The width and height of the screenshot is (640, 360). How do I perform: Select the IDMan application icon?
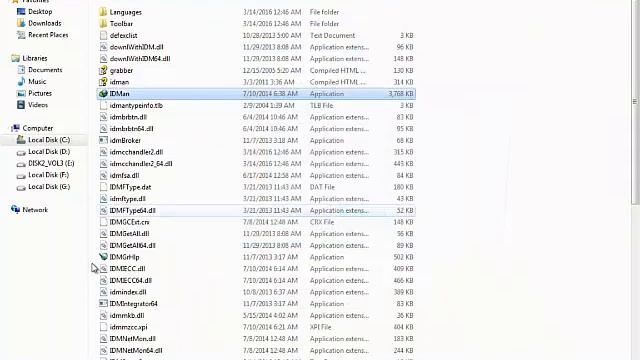coord(103,93)
